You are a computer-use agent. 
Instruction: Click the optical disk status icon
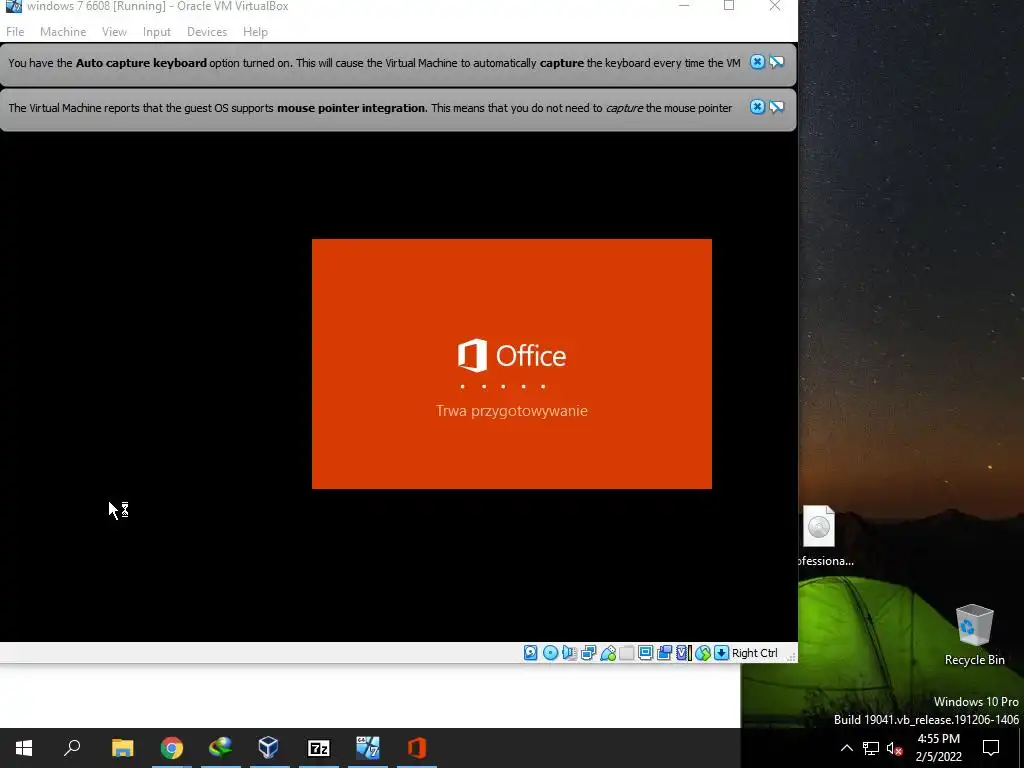(x=551, y=652)
